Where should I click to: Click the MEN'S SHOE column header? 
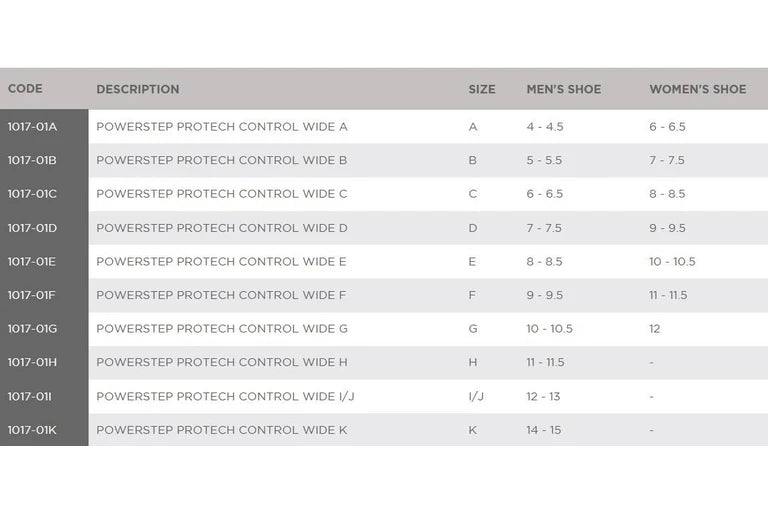(564, 89)
